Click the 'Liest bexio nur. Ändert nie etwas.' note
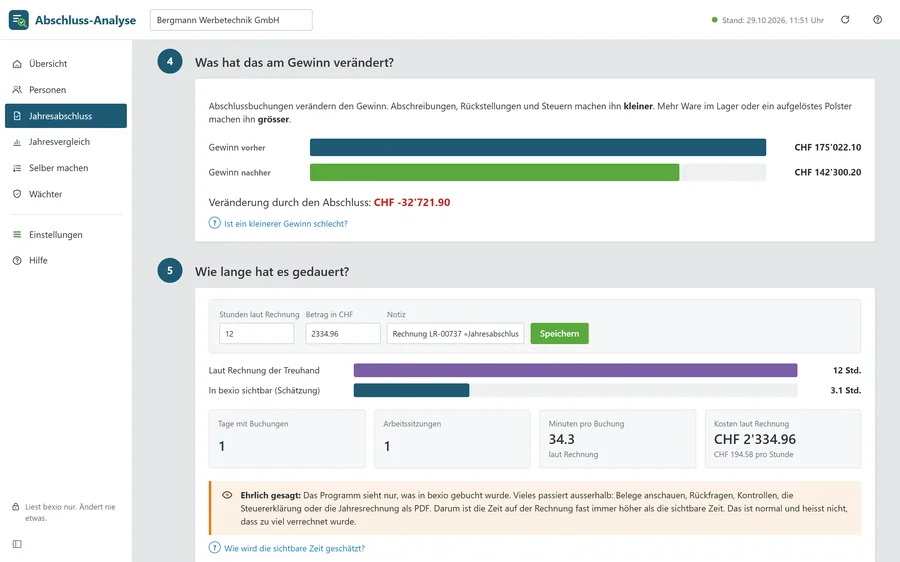 point(70,512)
